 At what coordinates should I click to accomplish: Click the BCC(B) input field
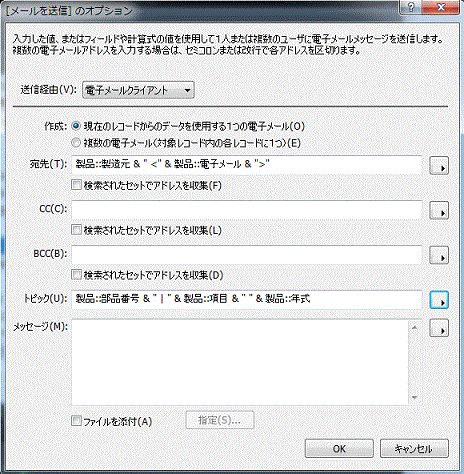pyautogui.click(x=247, y=254)
